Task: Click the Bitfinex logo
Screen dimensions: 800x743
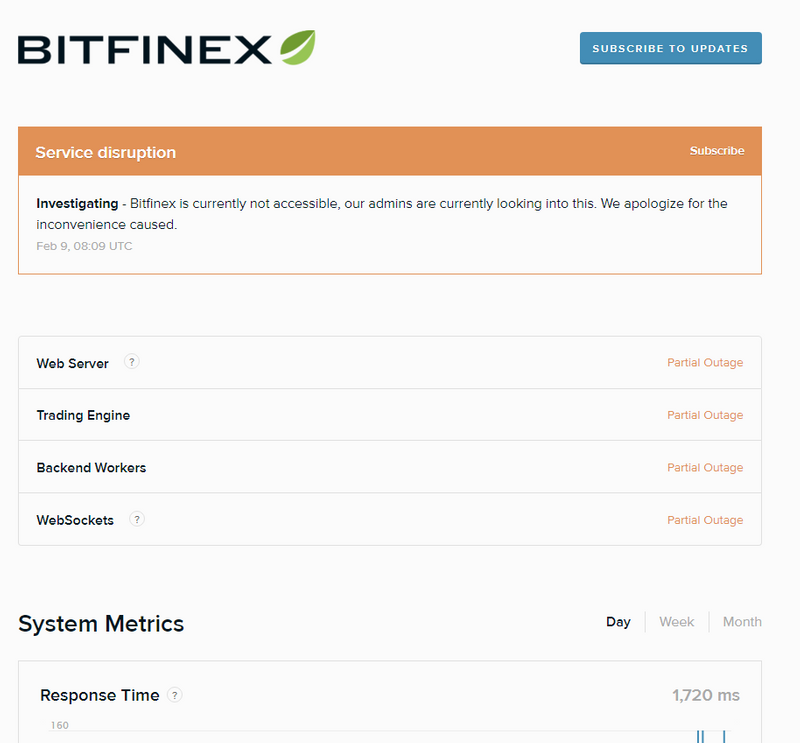Action: 166,48
